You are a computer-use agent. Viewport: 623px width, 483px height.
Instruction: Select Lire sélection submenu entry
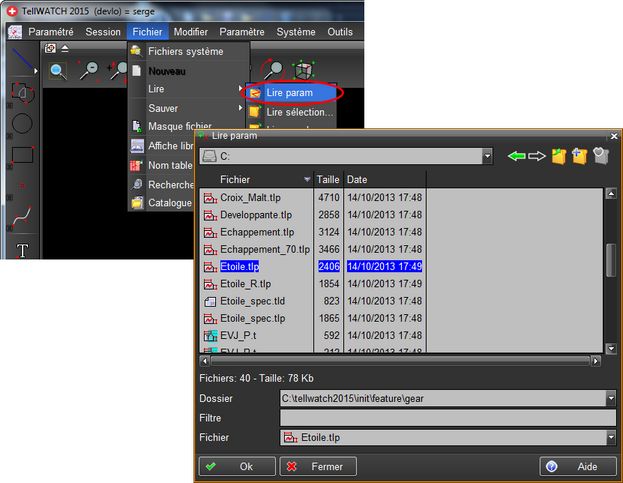291,112
